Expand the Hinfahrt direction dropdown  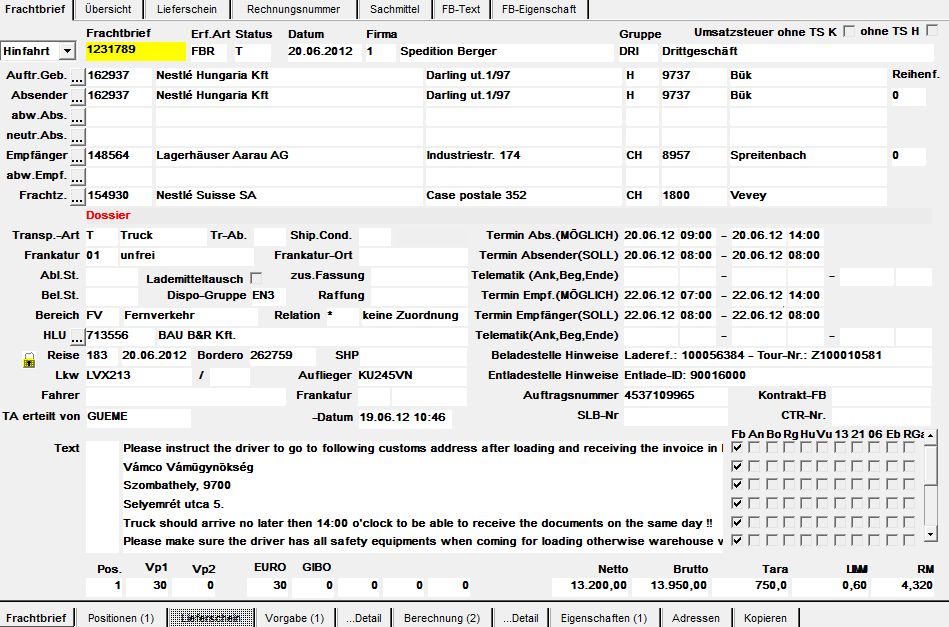(x=67, y=51)
